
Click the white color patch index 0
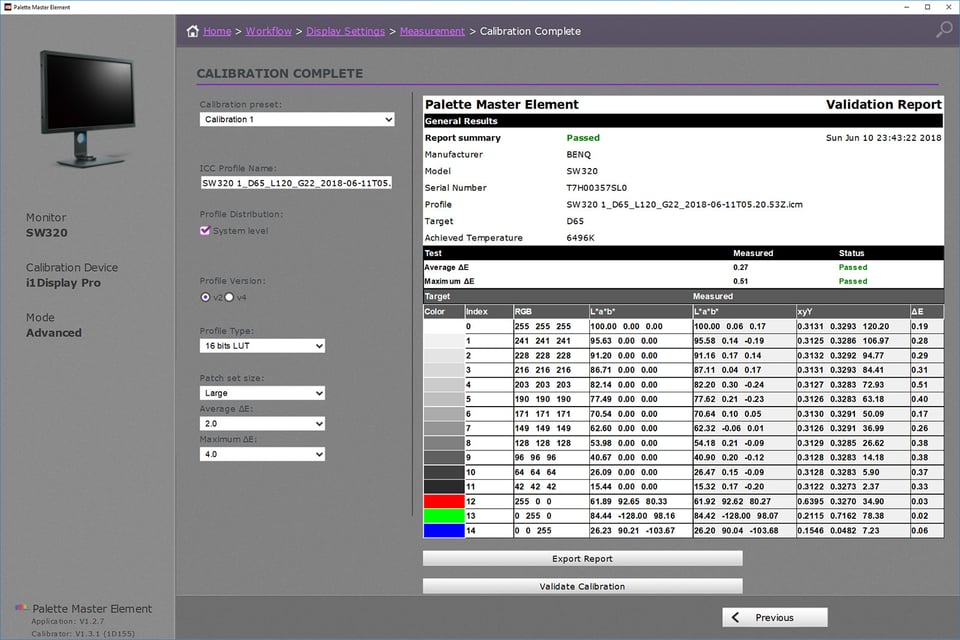(x=444, y=326)
